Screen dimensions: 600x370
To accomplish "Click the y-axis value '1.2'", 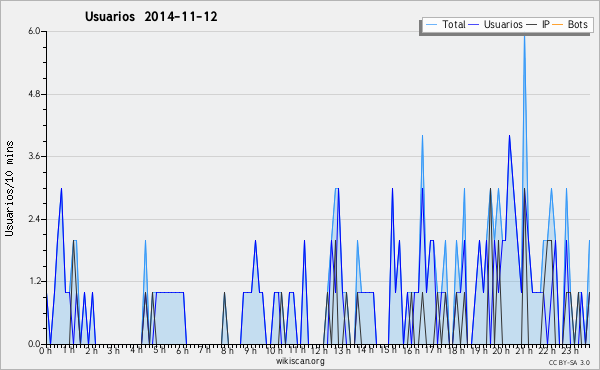I will (x=34, y=282).
